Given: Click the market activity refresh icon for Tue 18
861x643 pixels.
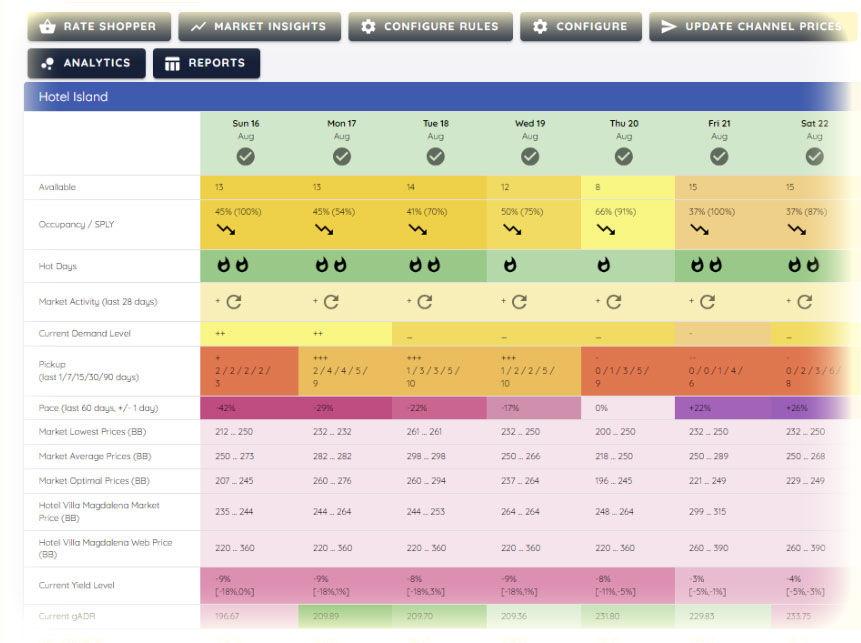Looking at the screenshot, I should click(424, 301).
